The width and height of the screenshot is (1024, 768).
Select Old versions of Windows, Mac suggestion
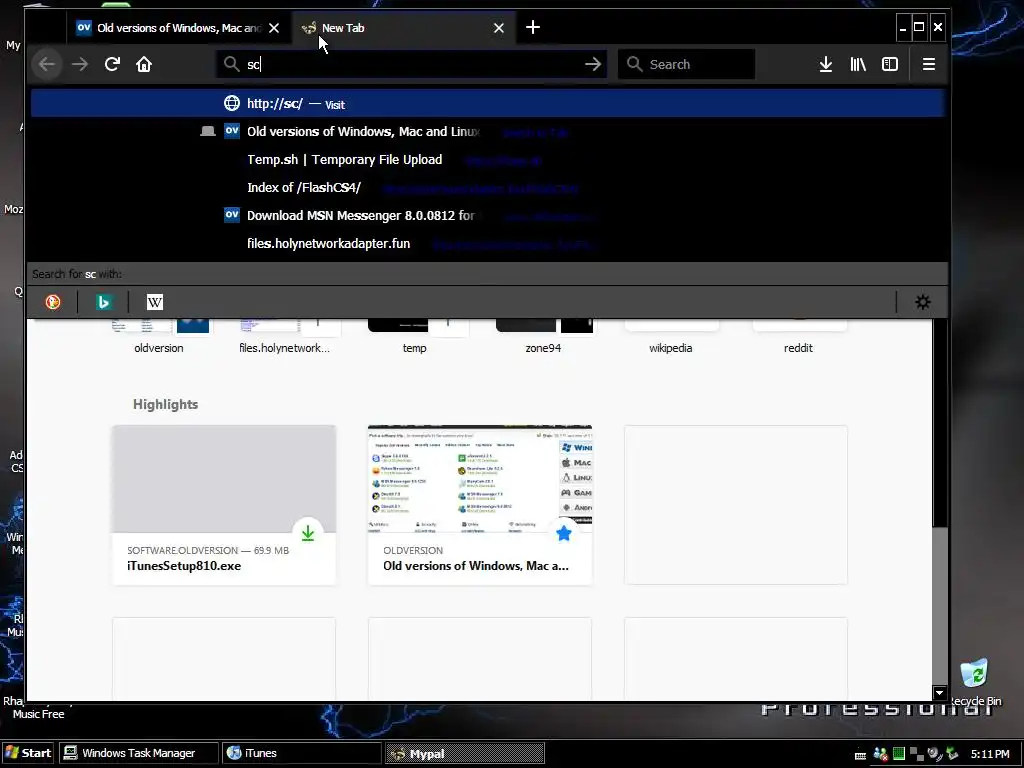click(488, 132)
